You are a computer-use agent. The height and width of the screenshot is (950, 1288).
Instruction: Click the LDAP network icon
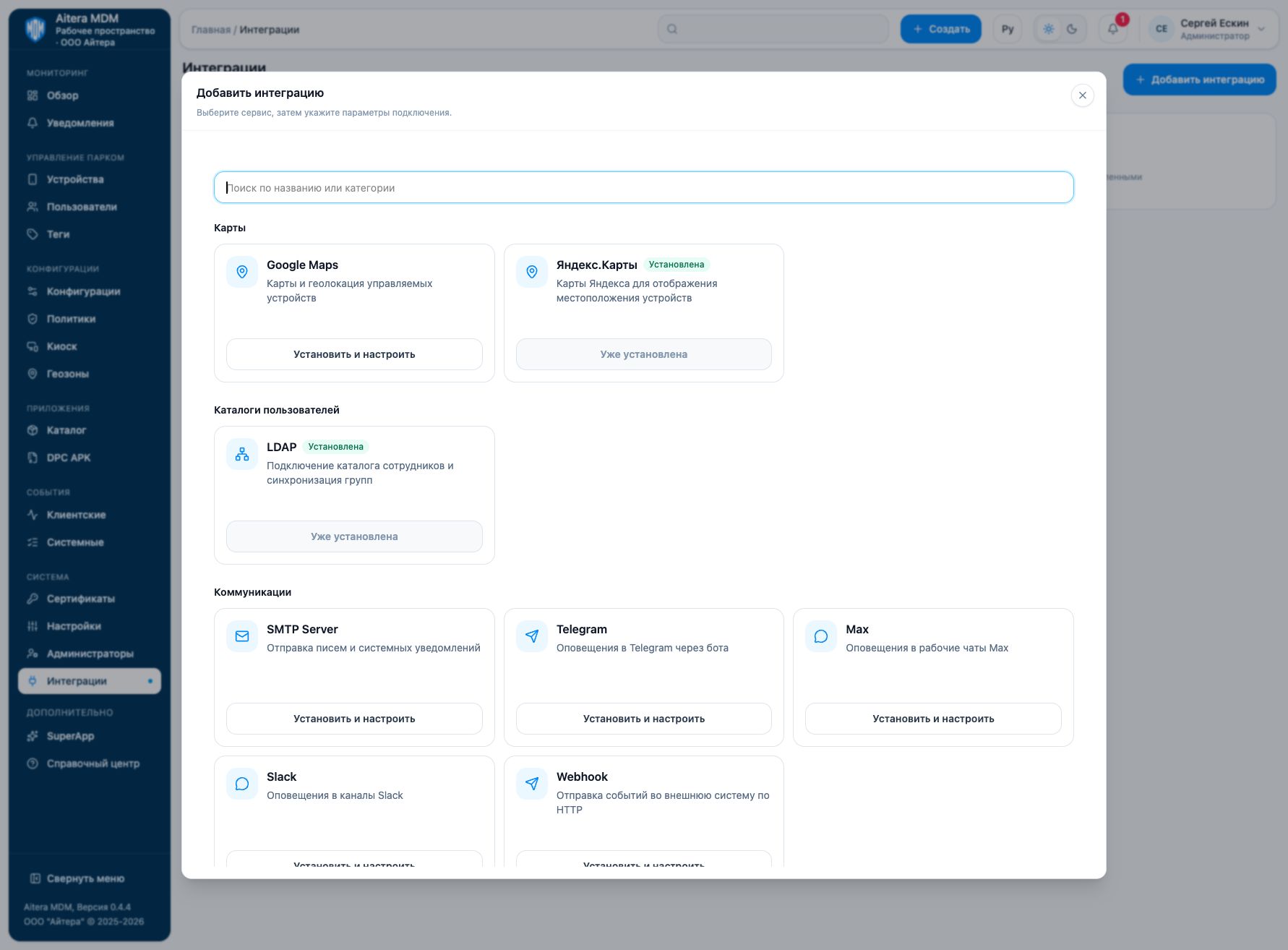(242, 454)
